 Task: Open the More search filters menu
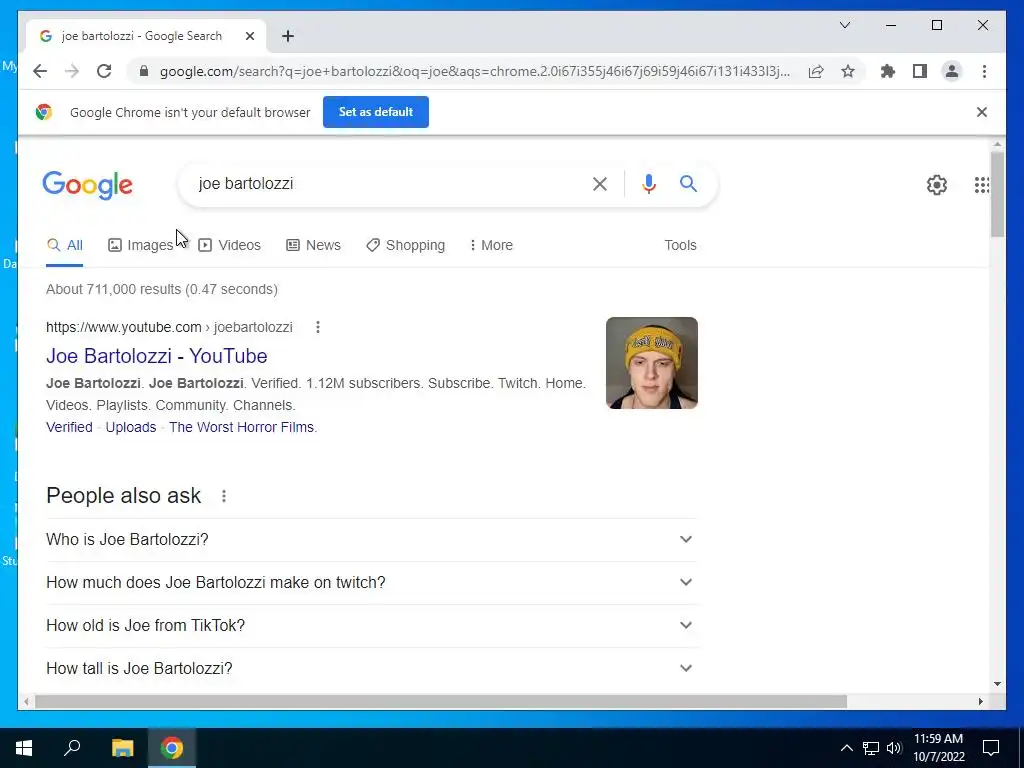[491, 246]
